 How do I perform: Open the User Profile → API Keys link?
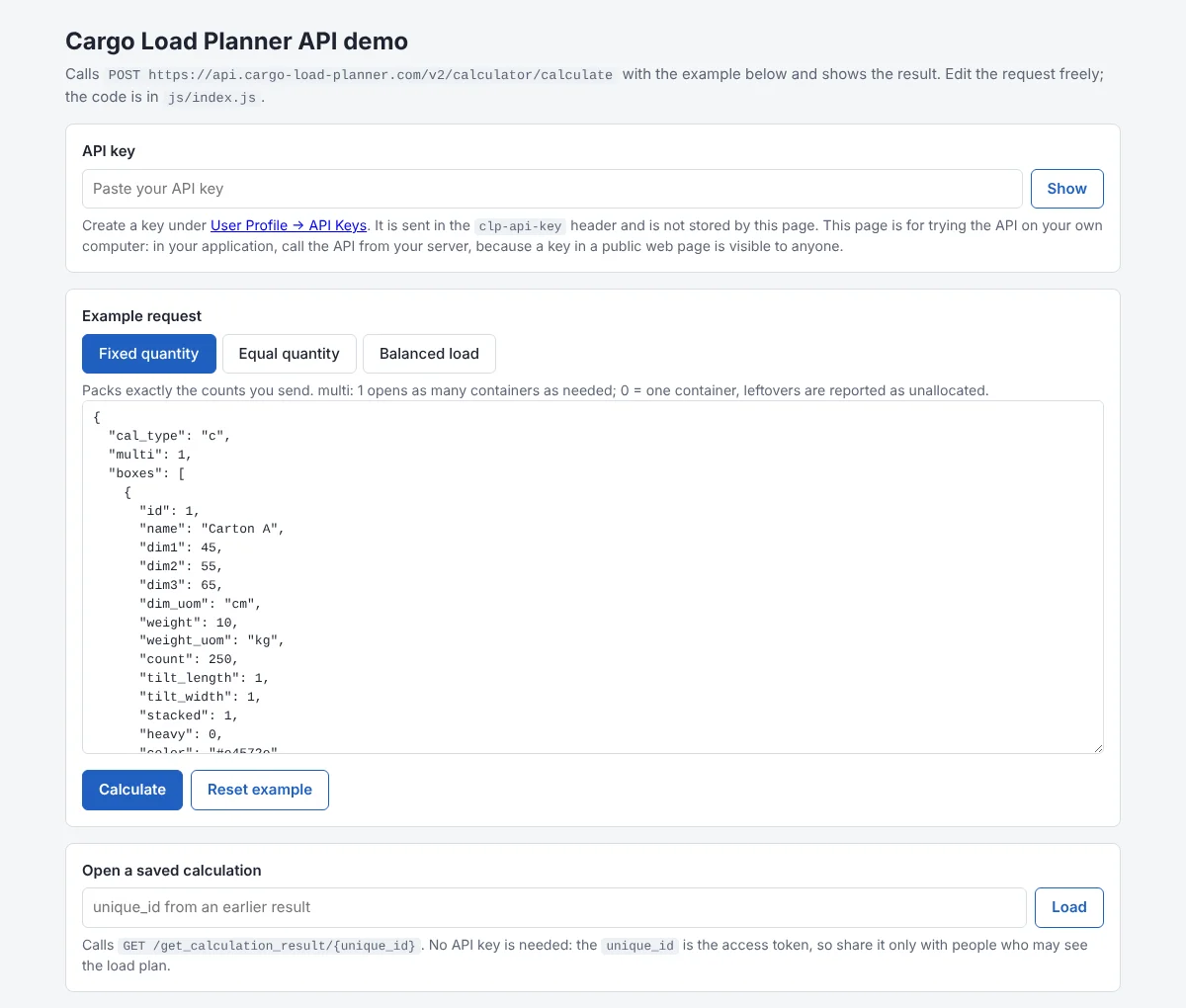pyautogui.click(x=289, y=225)
